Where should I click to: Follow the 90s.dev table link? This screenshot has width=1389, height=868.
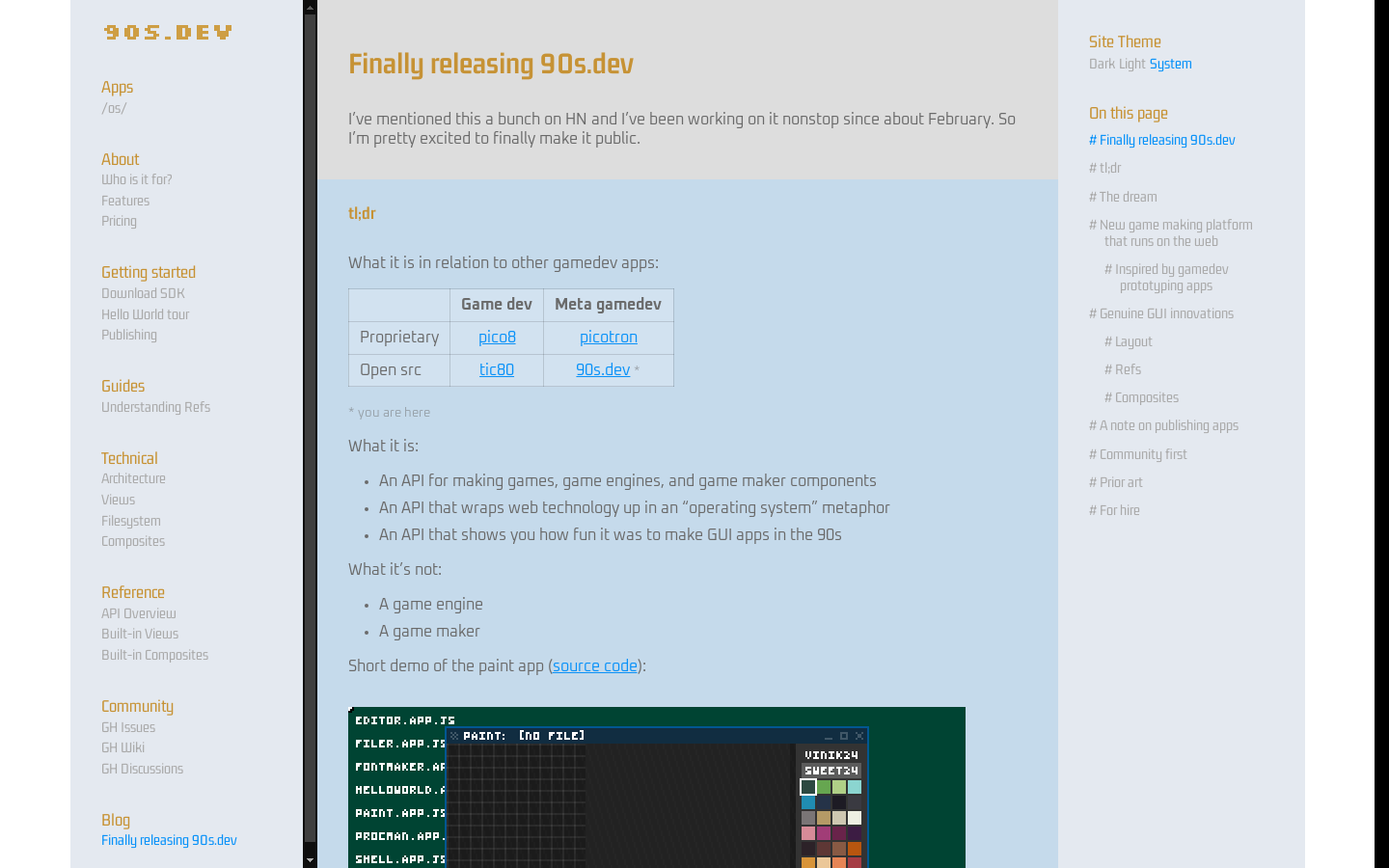[603, 369]
